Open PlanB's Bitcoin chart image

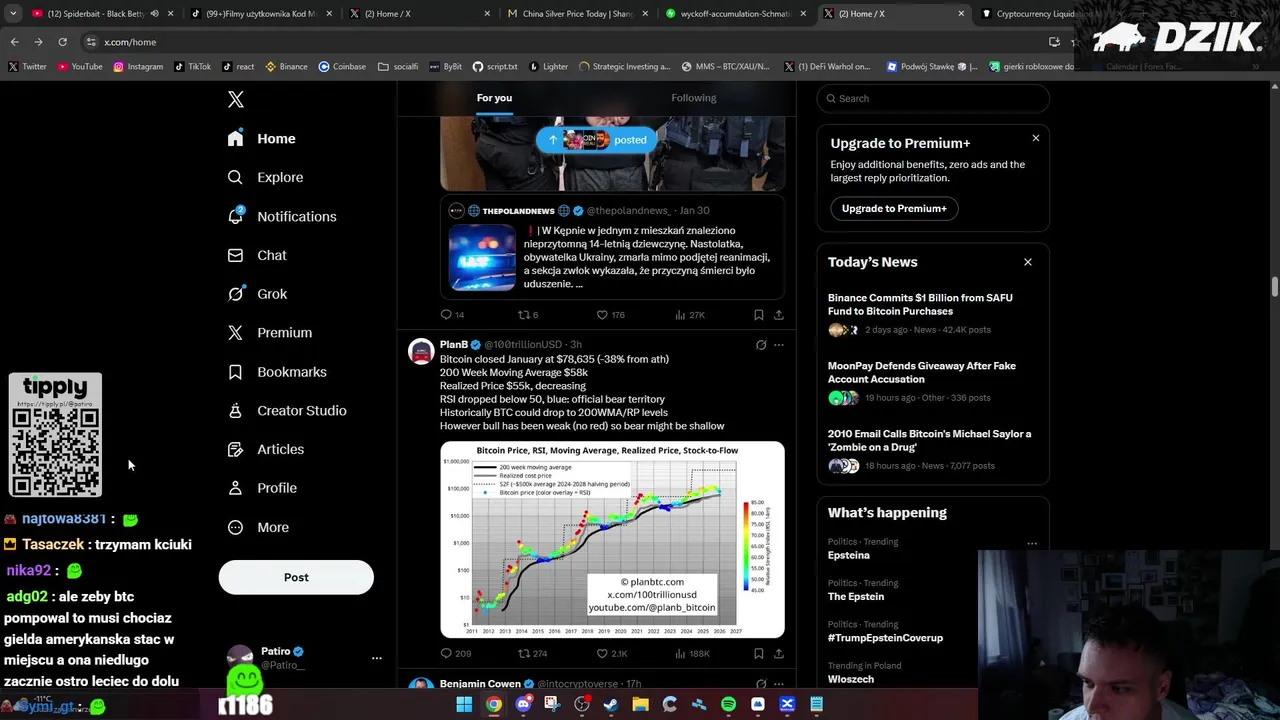pyautogui.click(x=612, y=539)
